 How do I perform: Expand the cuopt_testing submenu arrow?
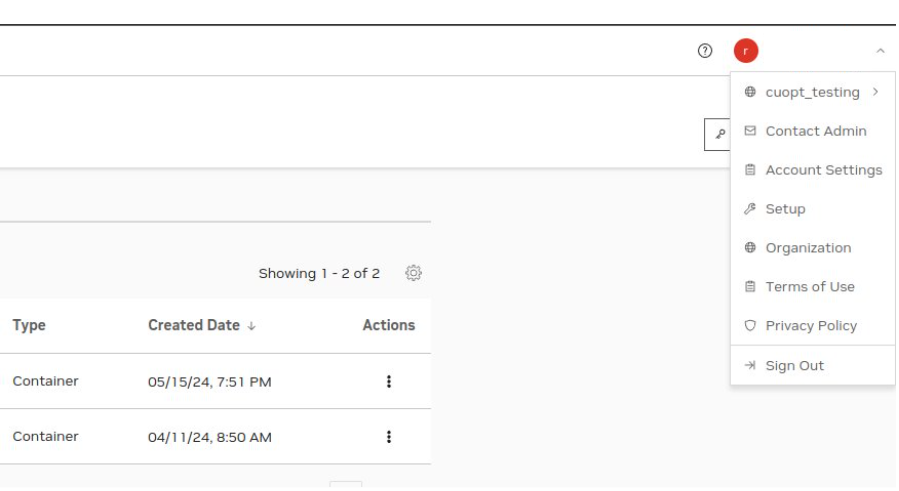(x=875, y=92)
